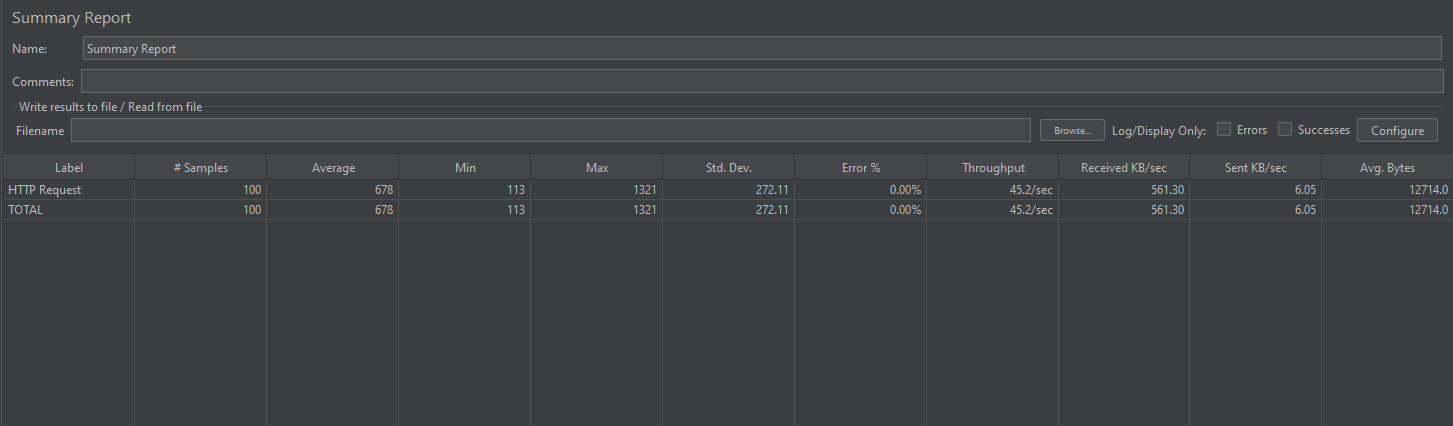Click the Throughput column header
Image resolution: width=1453 pixels, height=426 pixels.
(993, 168)
